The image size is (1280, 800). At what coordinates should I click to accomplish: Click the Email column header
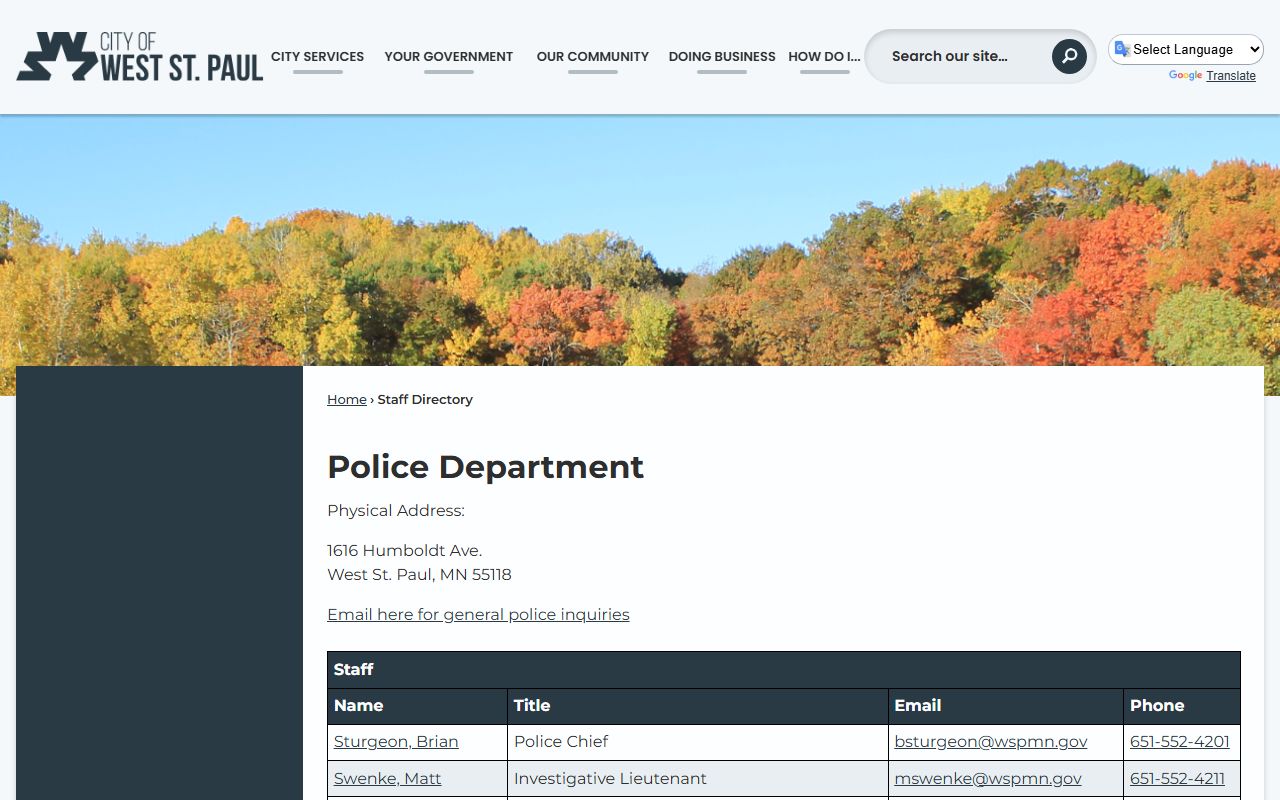click(1006, 706)
